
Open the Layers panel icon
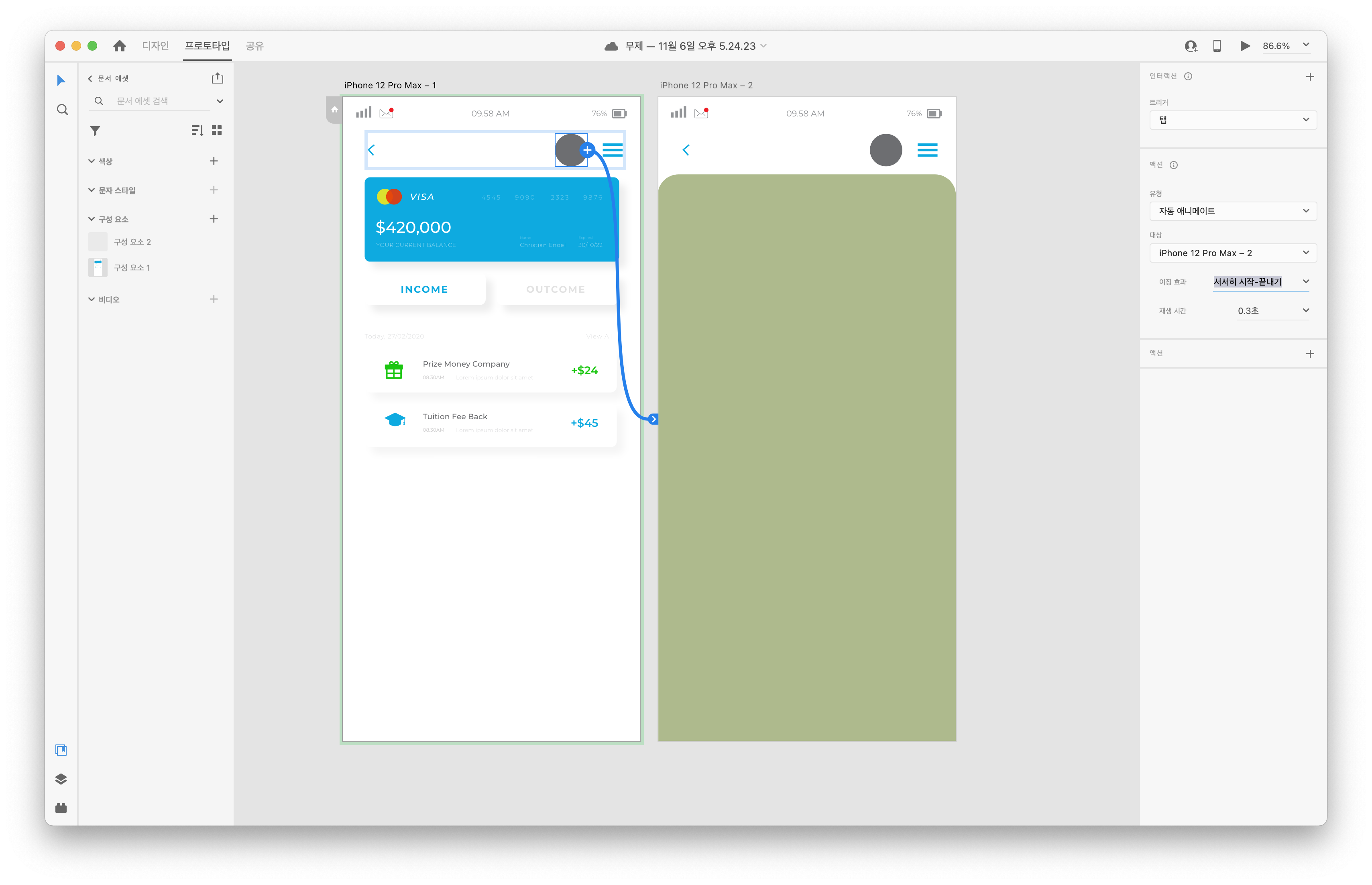point(61,779)
